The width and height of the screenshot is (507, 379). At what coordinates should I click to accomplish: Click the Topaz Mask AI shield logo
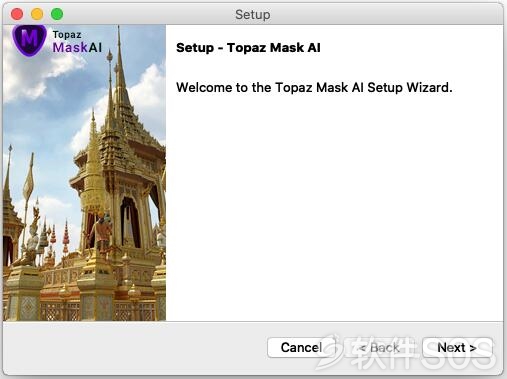(29, 40)
